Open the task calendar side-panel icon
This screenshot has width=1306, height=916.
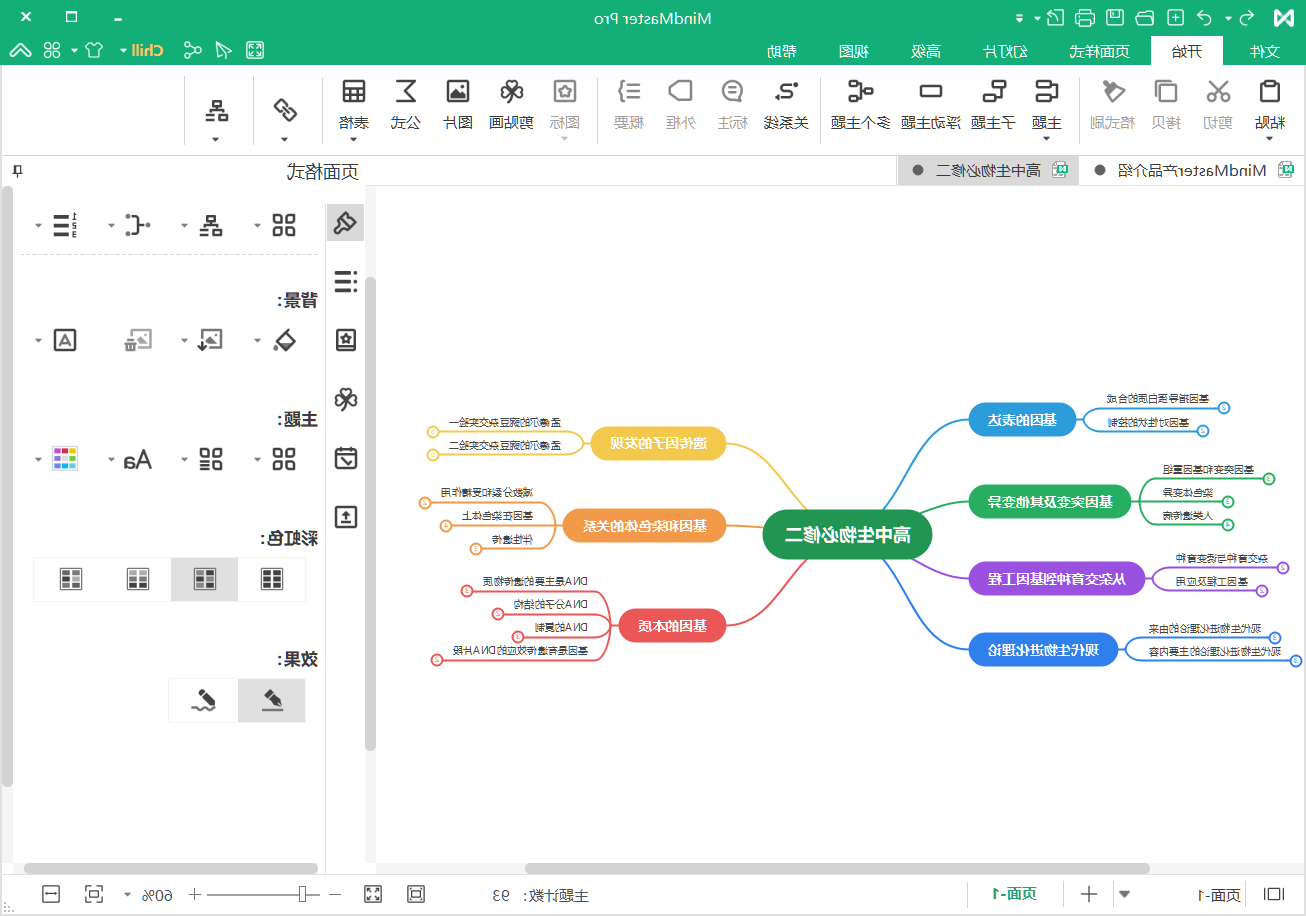(x=346, y=458)
